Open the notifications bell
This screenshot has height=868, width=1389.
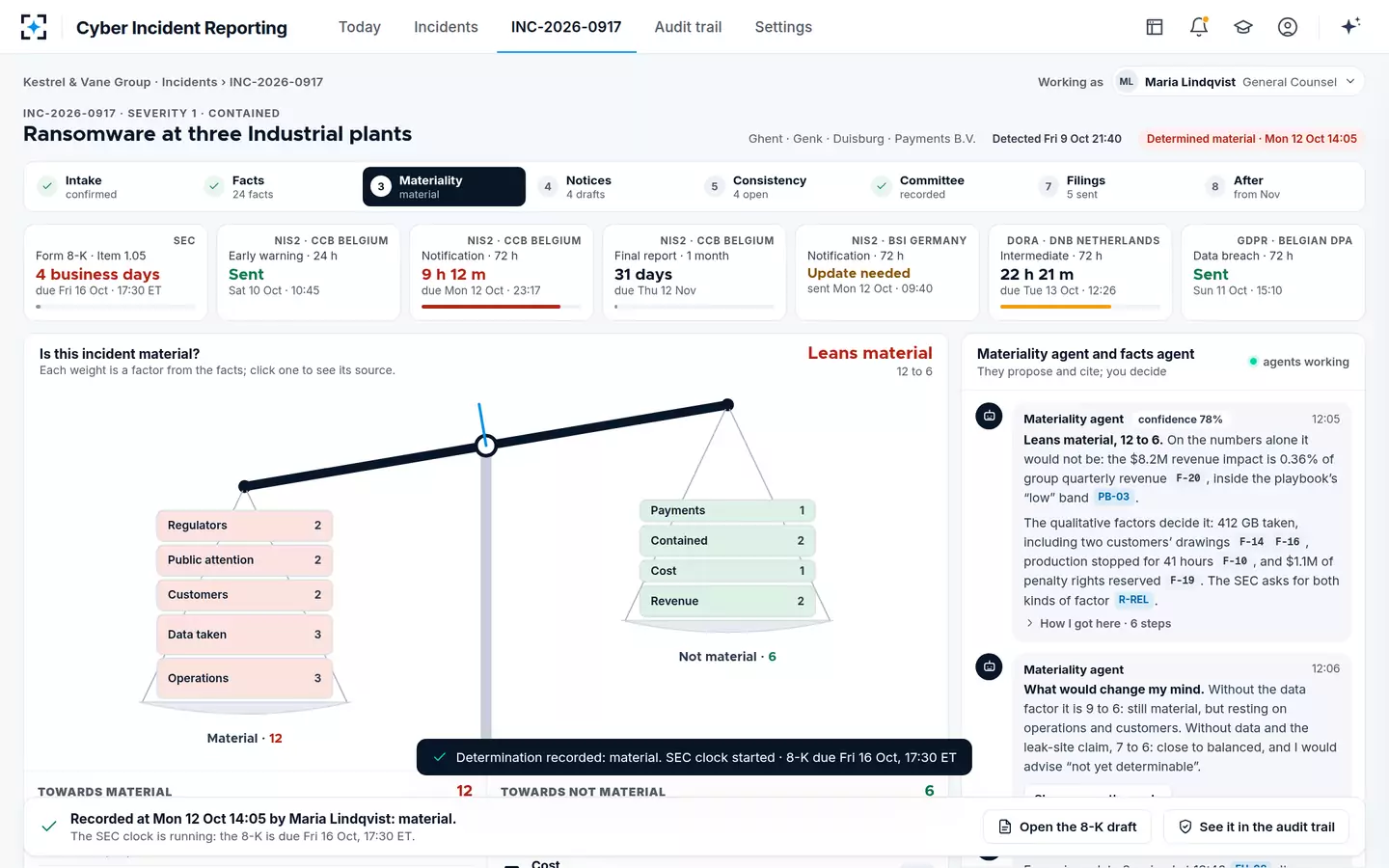(1199, 27)
